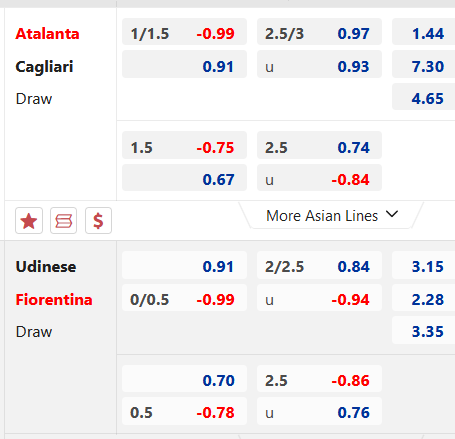Bet Fiorentina to win at 2.28
The image size is (455, 439).
(x=423, y=298)
